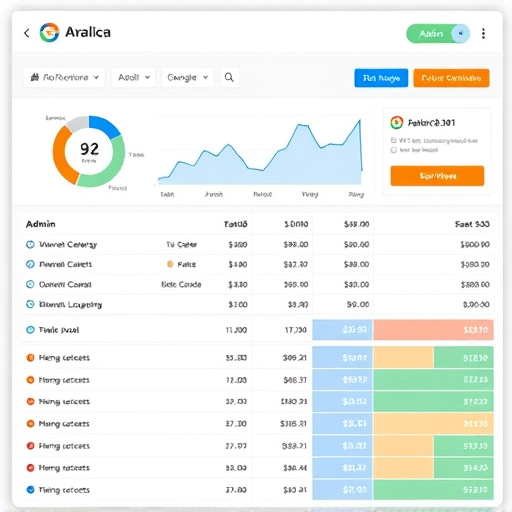Click the orange dot next to Falts label
512x512 pixels.
click(170, 264)
